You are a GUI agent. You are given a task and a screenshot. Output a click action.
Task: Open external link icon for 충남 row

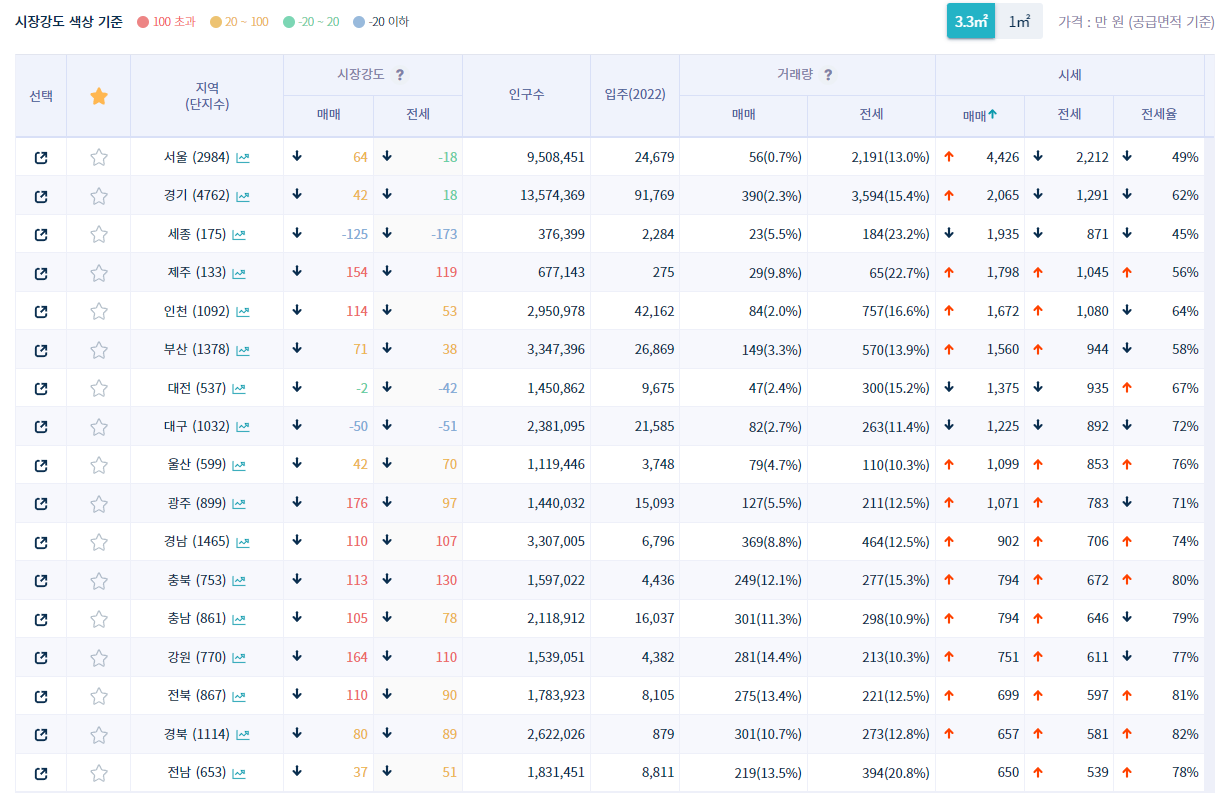coord(41,619)
